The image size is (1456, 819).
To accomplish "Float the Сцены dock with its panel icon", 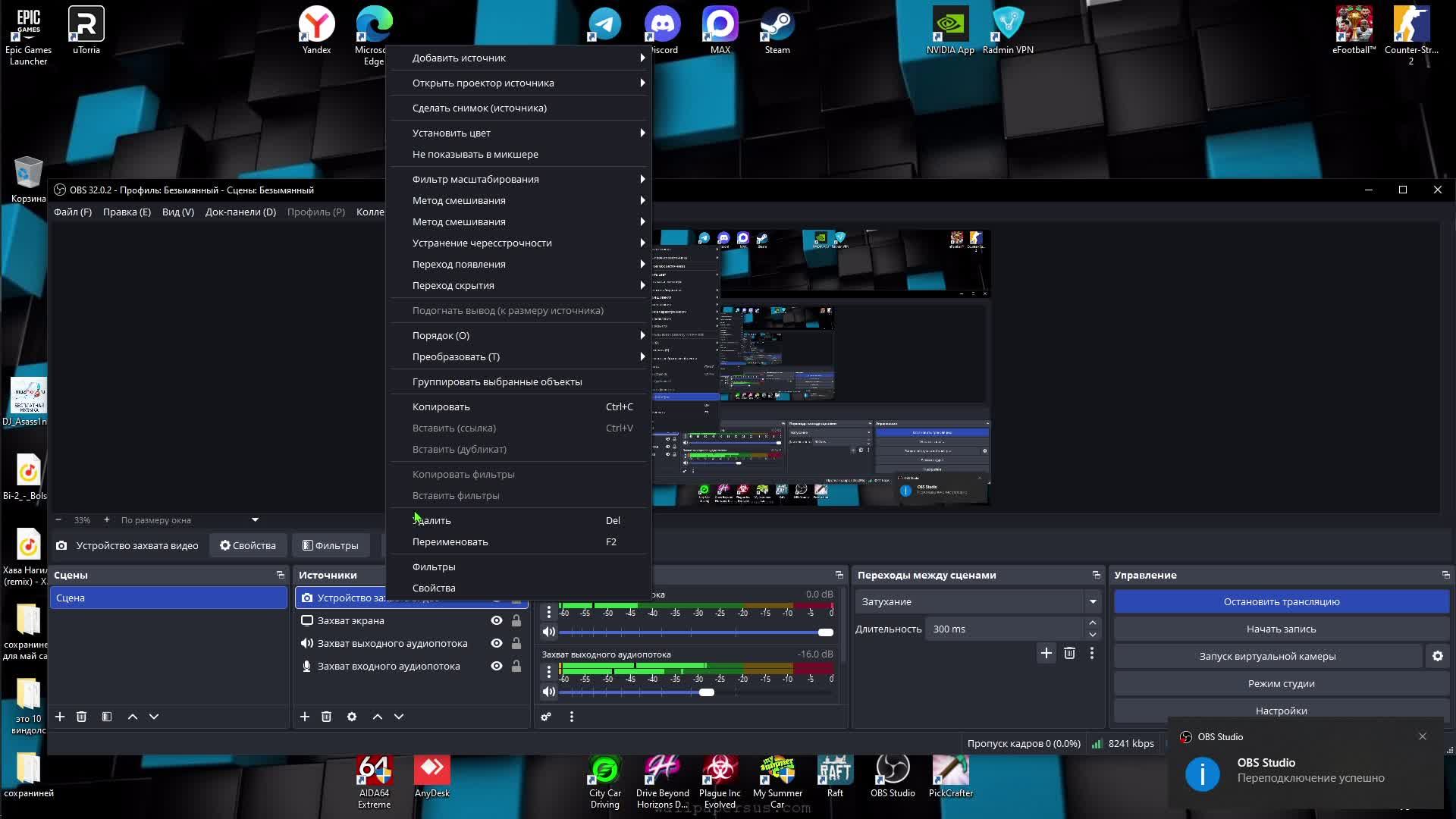I will pyautogui.click(x=281, y=575).
